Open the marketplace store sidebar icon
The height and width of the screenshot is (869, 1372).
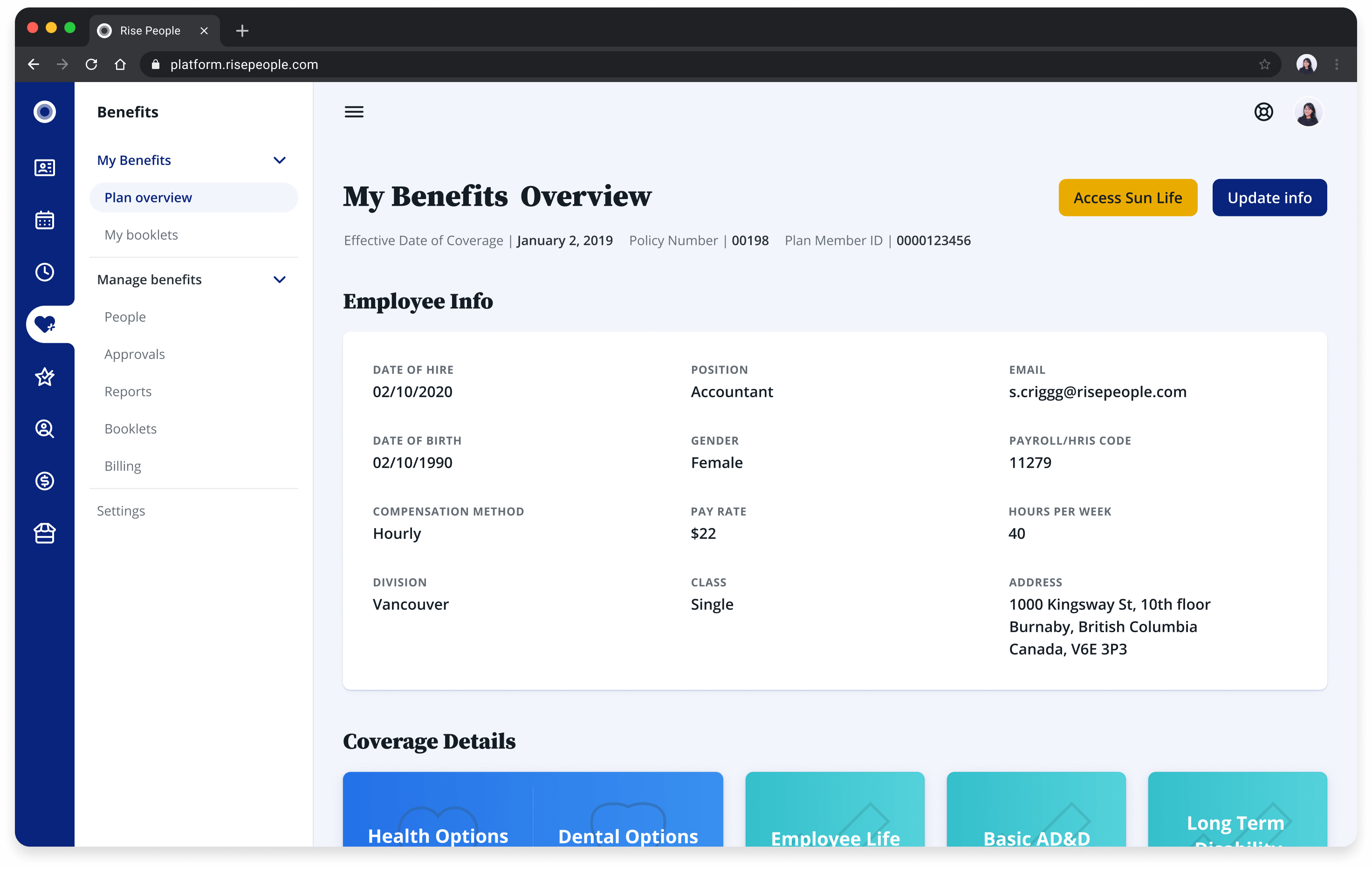tap(44, 533)
